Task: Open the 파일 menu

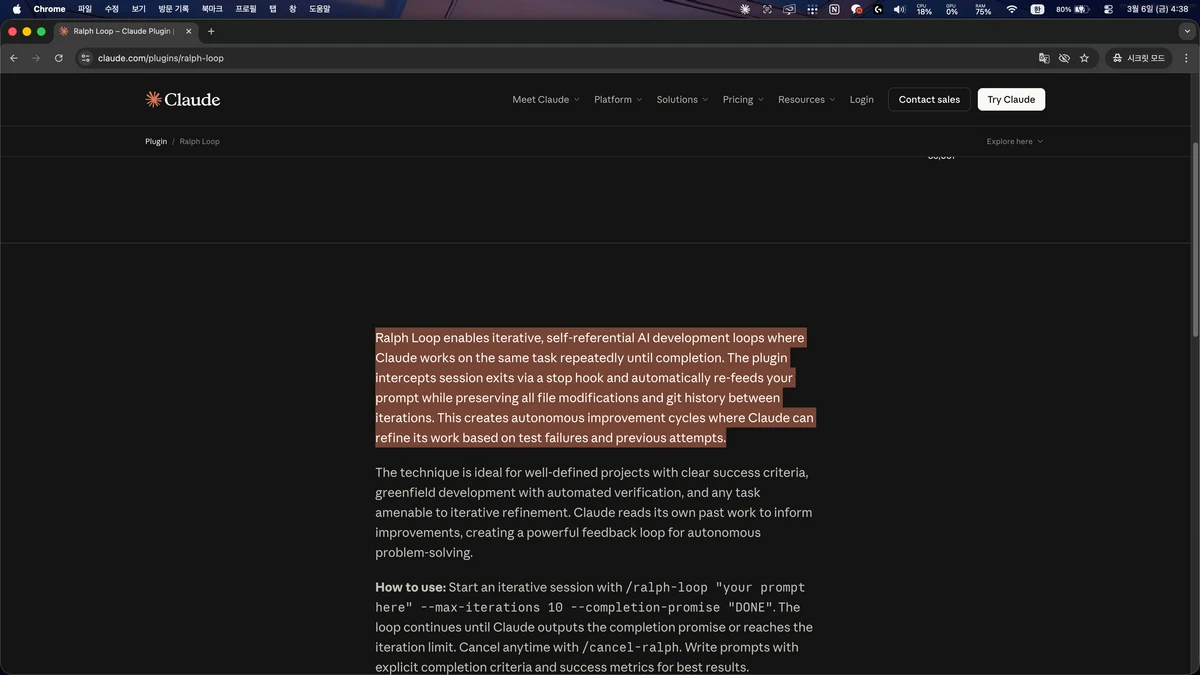Action: [x=85, y=9]
